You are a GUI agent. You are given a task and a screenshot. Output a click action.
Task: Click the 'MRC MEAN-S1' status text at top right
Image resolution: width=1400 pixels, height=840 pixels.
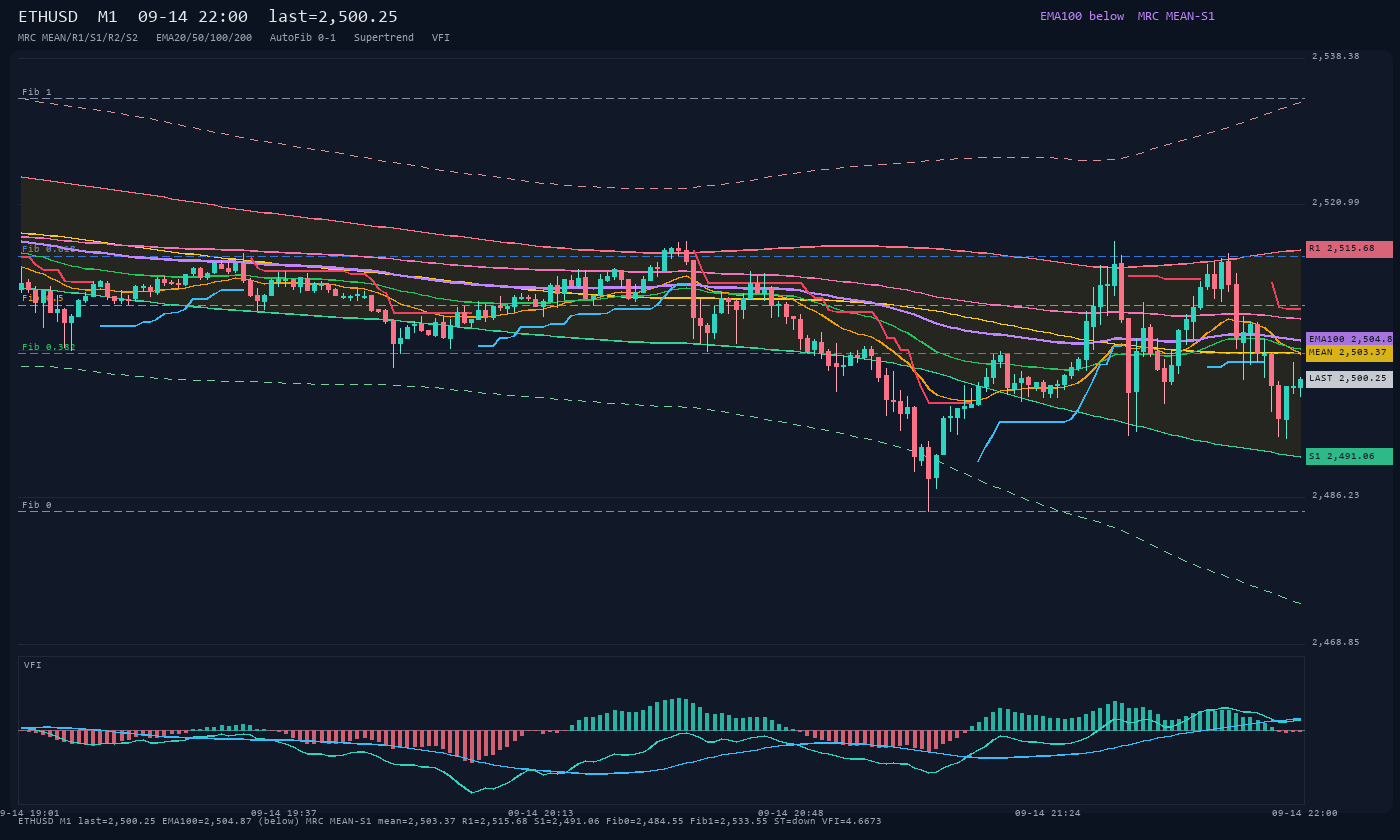click(x=1176, y=16)
